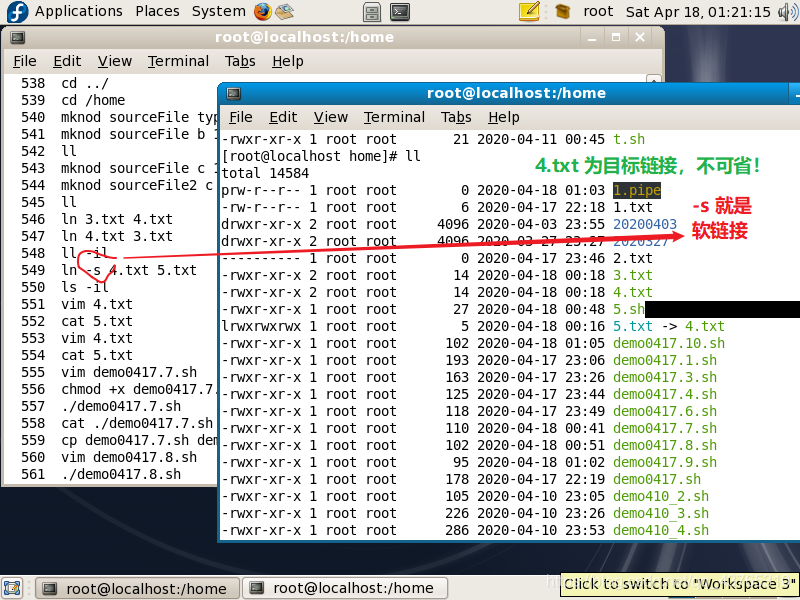Open Terminal menu in the back terminal
Screen dimensions: 800x600
coord(178,61)
